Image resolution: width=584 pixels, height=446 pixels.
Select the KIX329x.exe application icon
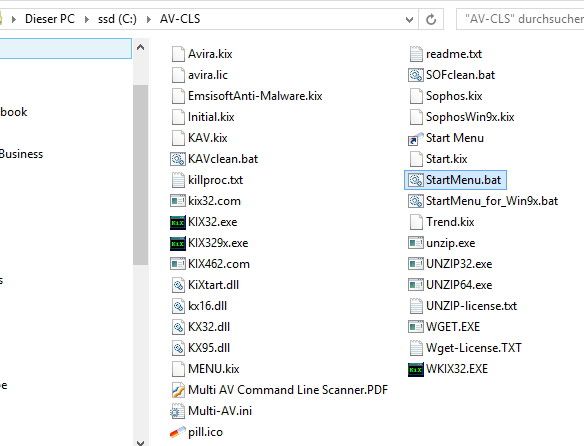pos(178,243)
